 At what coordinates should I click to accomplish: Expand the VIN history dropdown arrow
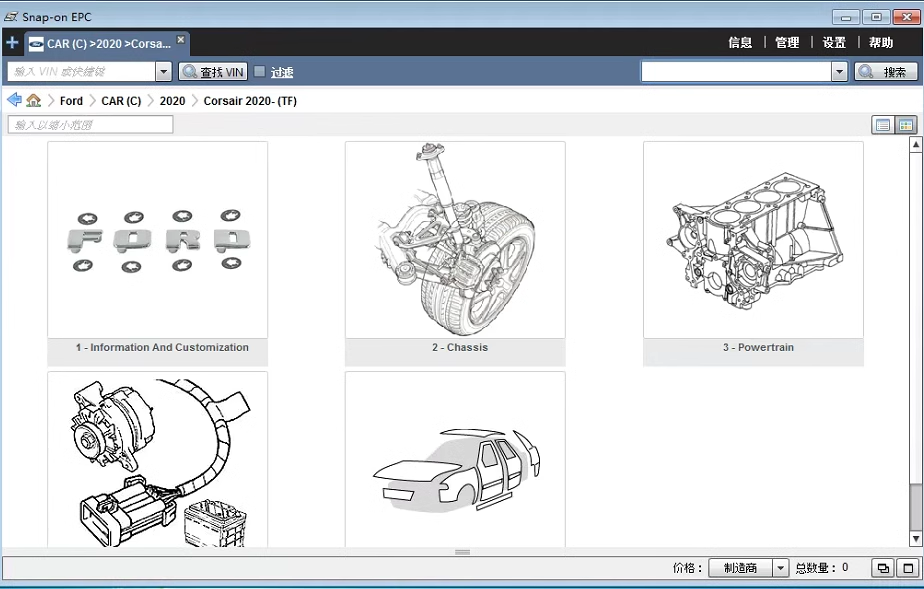click(x=164, y=72)
